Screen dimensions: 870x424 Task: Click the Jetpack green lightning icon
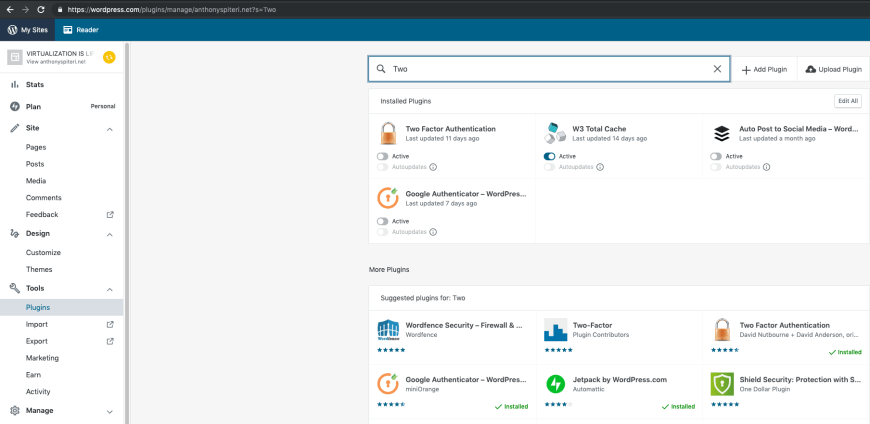[x=555, y=384]
